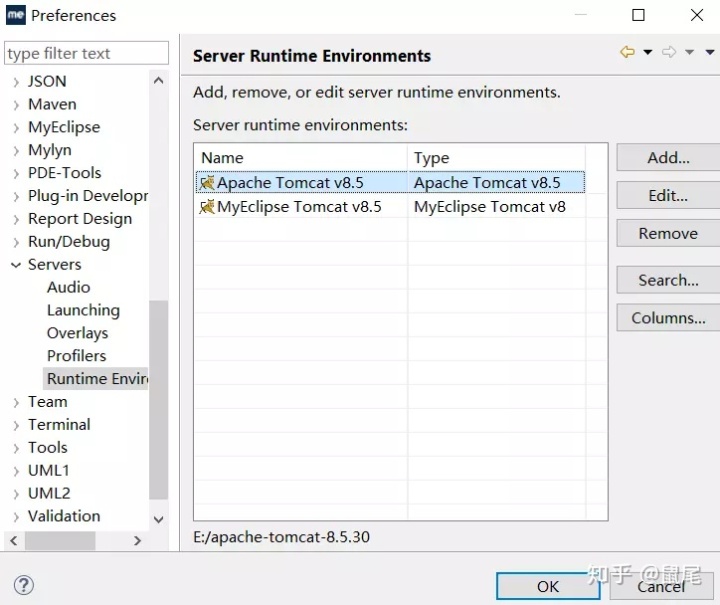This screenshot has height=605, width=720.
Task: Click the MyEclipse Tomcat v8 type cell
Action: click(496, 207)
